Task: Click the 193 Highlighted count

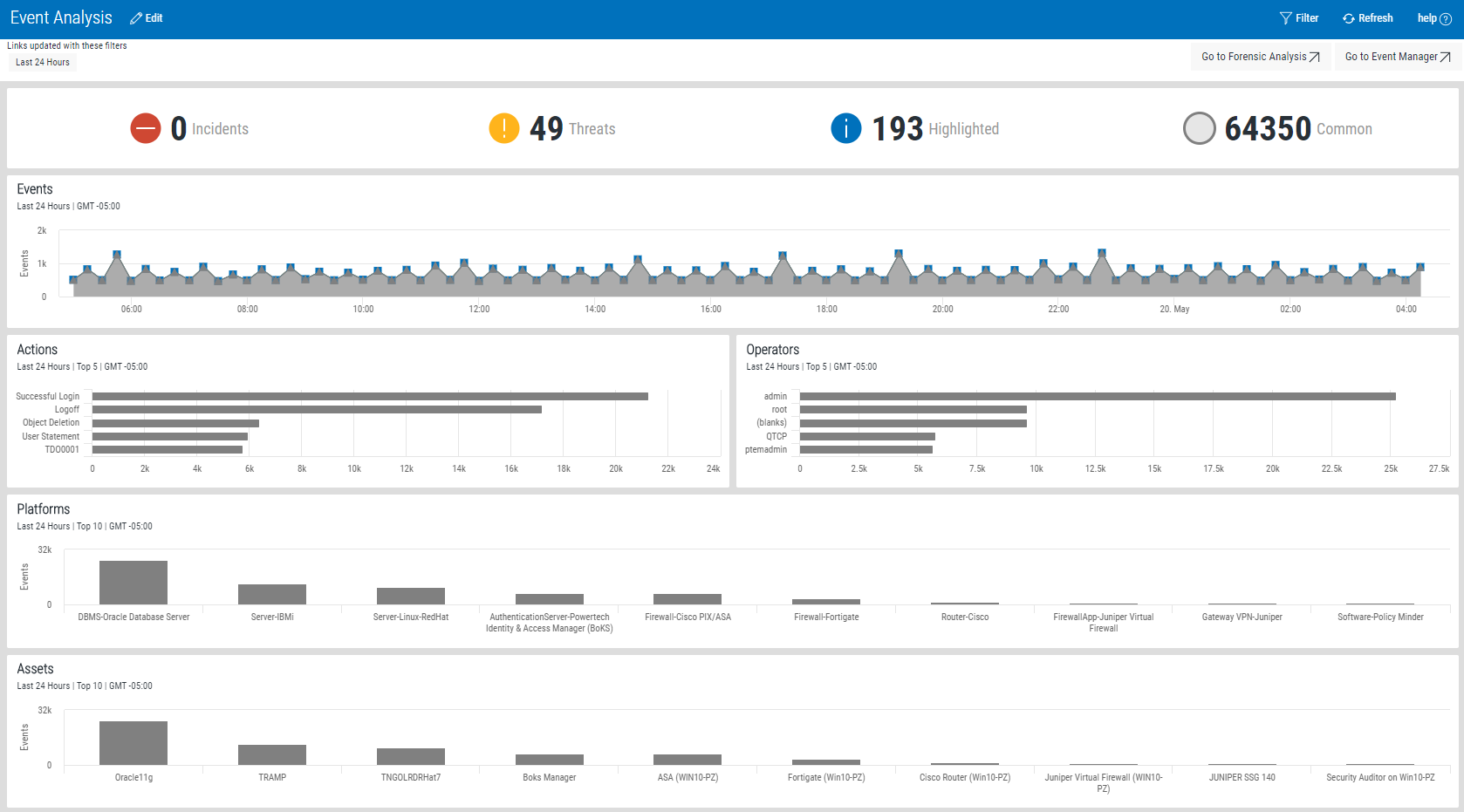Action: 897,129
